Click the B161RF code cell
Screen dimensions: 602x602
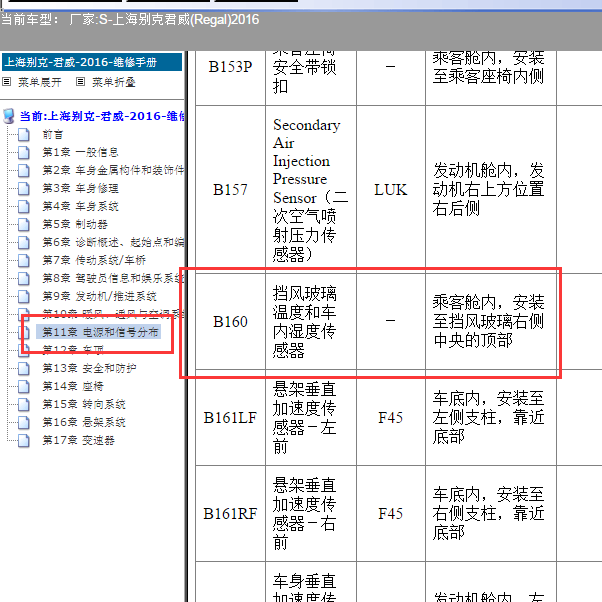pyautogui.click(x=230, y=514)
